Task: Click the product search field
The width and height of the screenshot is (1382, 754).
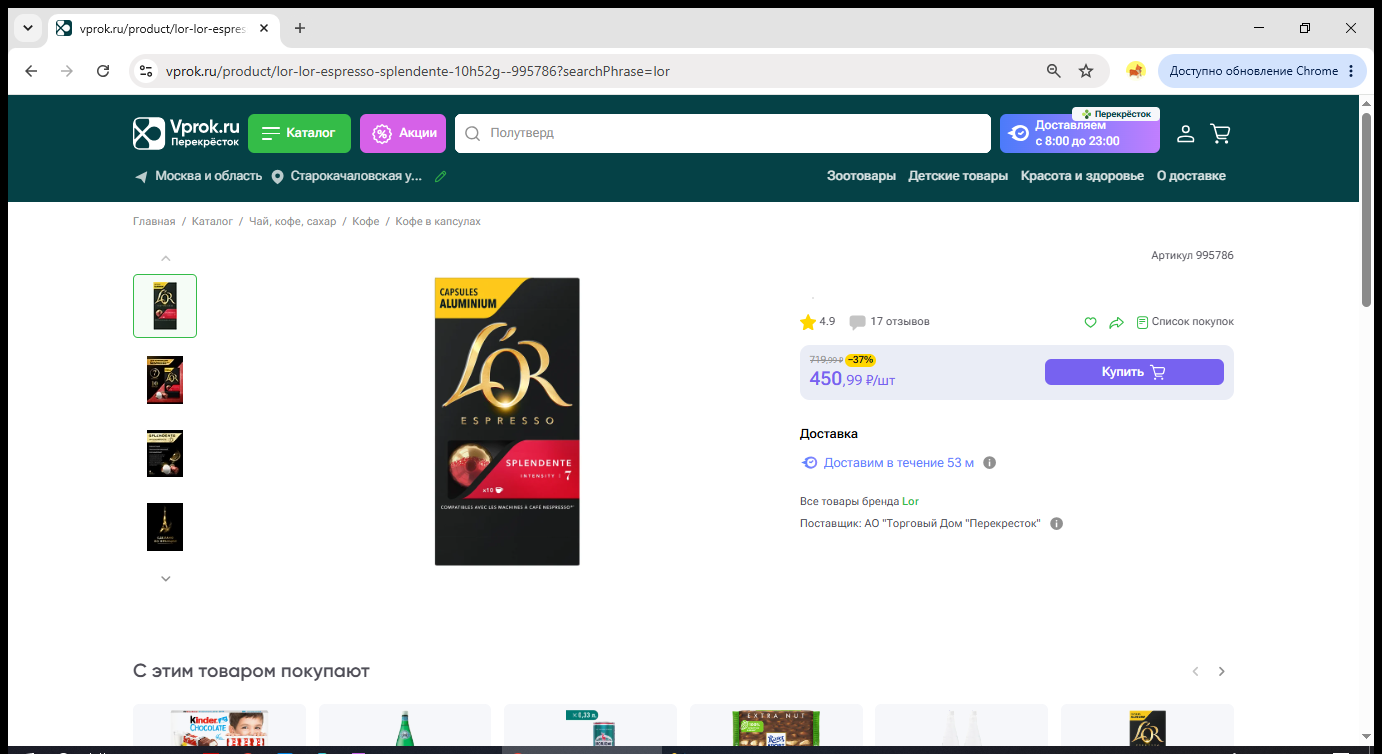Action: point(722,133)
